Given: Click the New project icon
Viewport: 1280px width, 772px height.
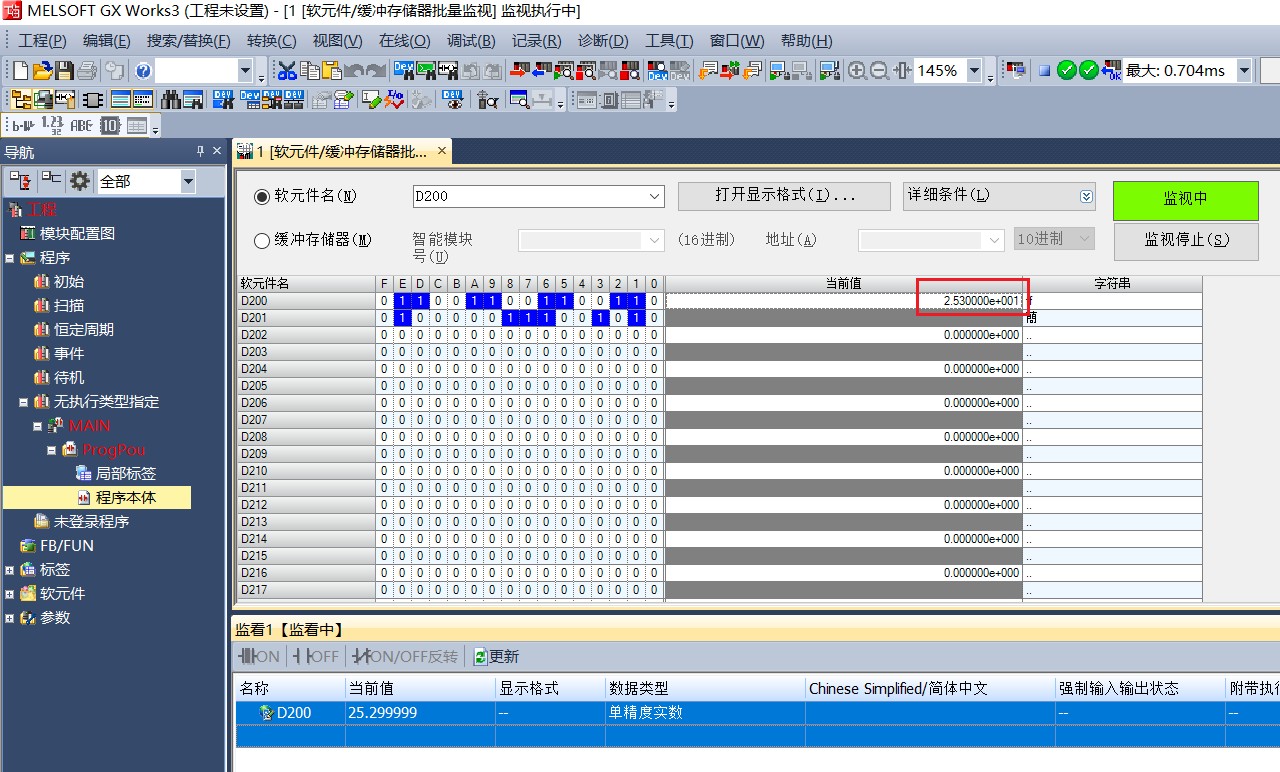Looking at the screenshot, I should pos(20,70).
